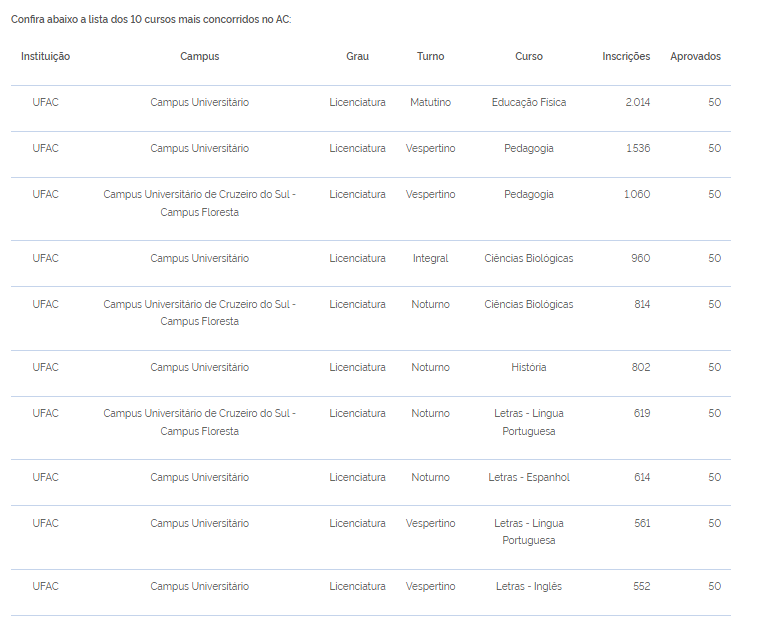Select the Letras - Espanhol course cell
Screen dimensions: 763x626
[x=529, y=478]
